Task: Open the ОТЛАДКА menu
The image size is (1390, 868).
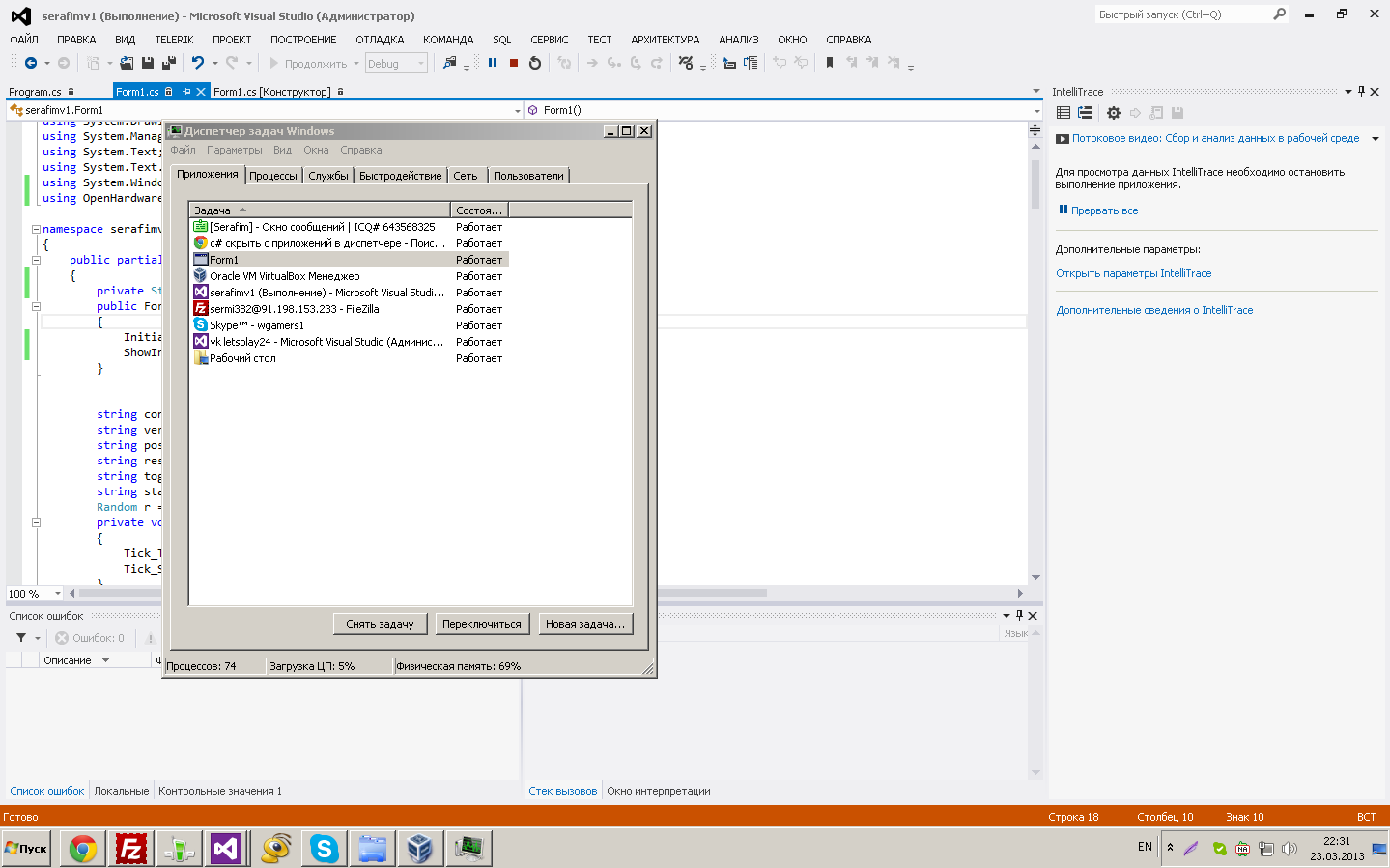Action: click(x=380, y=40)
